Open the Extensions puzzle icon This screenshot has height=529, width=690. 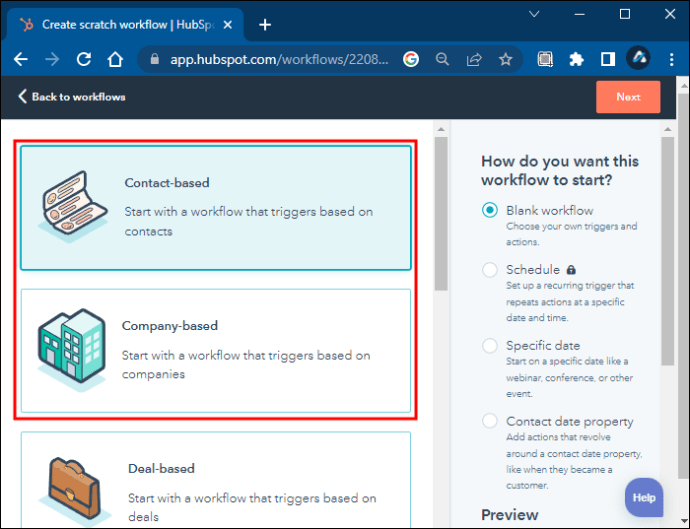tap(576, 59)
